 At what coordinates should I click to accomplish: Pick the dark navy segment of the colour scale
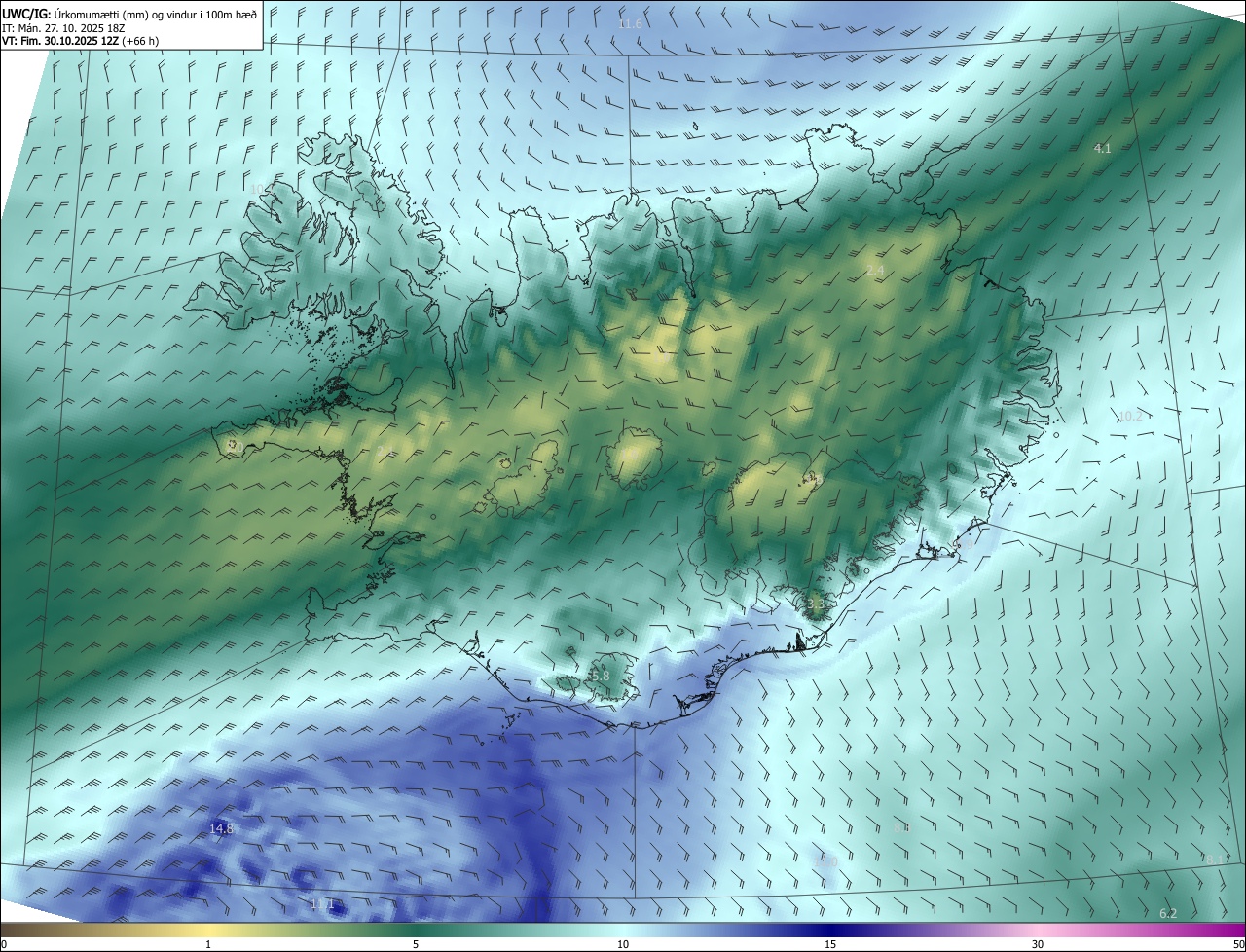pyautogui.click(x=830, y=930)
